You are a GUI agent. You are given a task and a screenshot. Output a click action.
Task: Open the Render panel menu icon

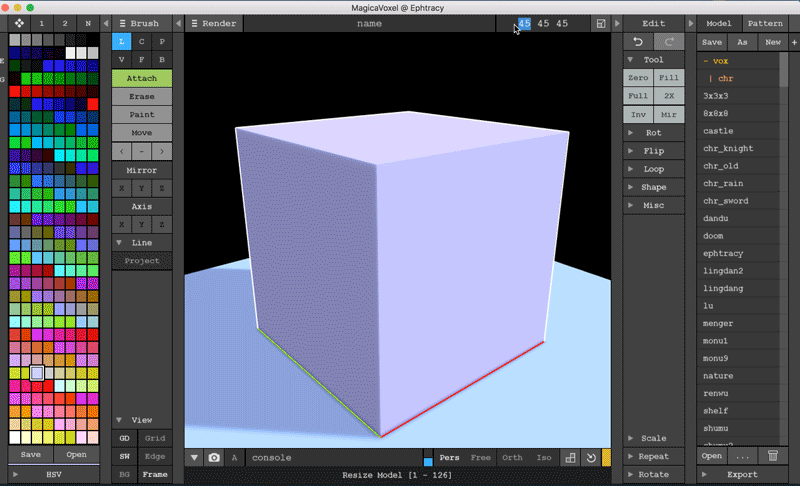tap(194, 23)
